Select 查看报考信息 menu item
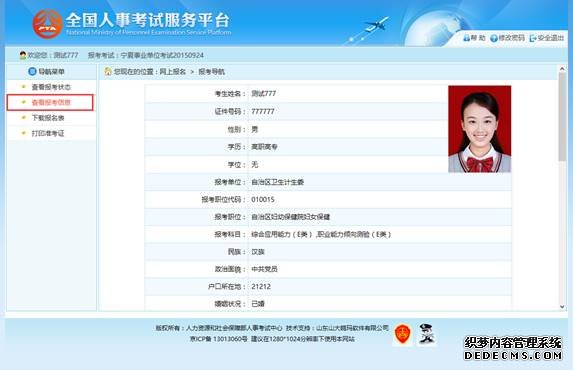This screenshot has width=573, height=370. (x=51, y=102)
